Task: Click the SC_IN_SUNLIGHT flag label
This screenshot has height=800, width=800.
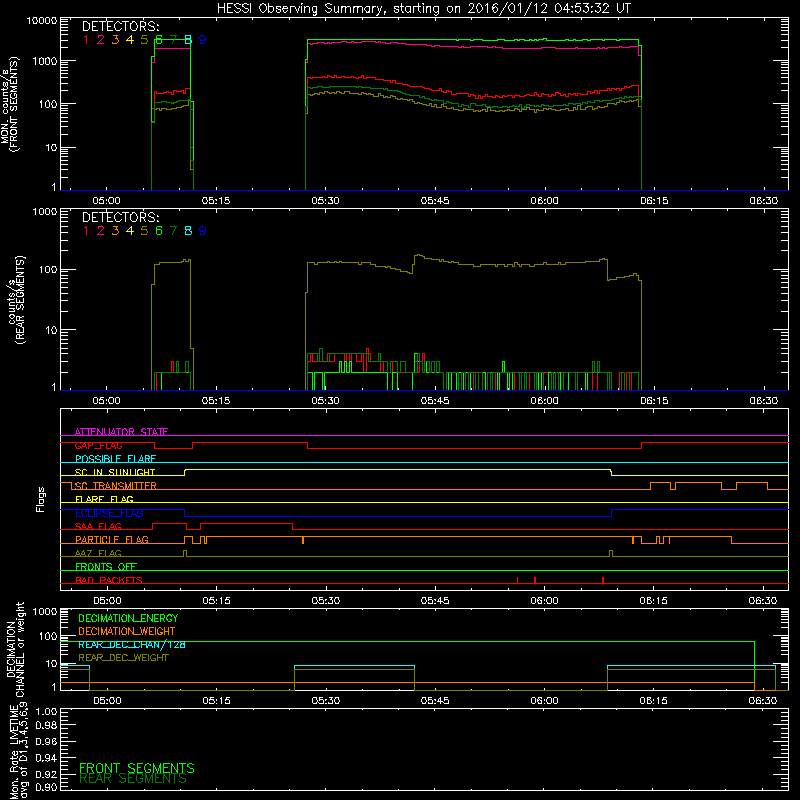Action: pos(115,472)
